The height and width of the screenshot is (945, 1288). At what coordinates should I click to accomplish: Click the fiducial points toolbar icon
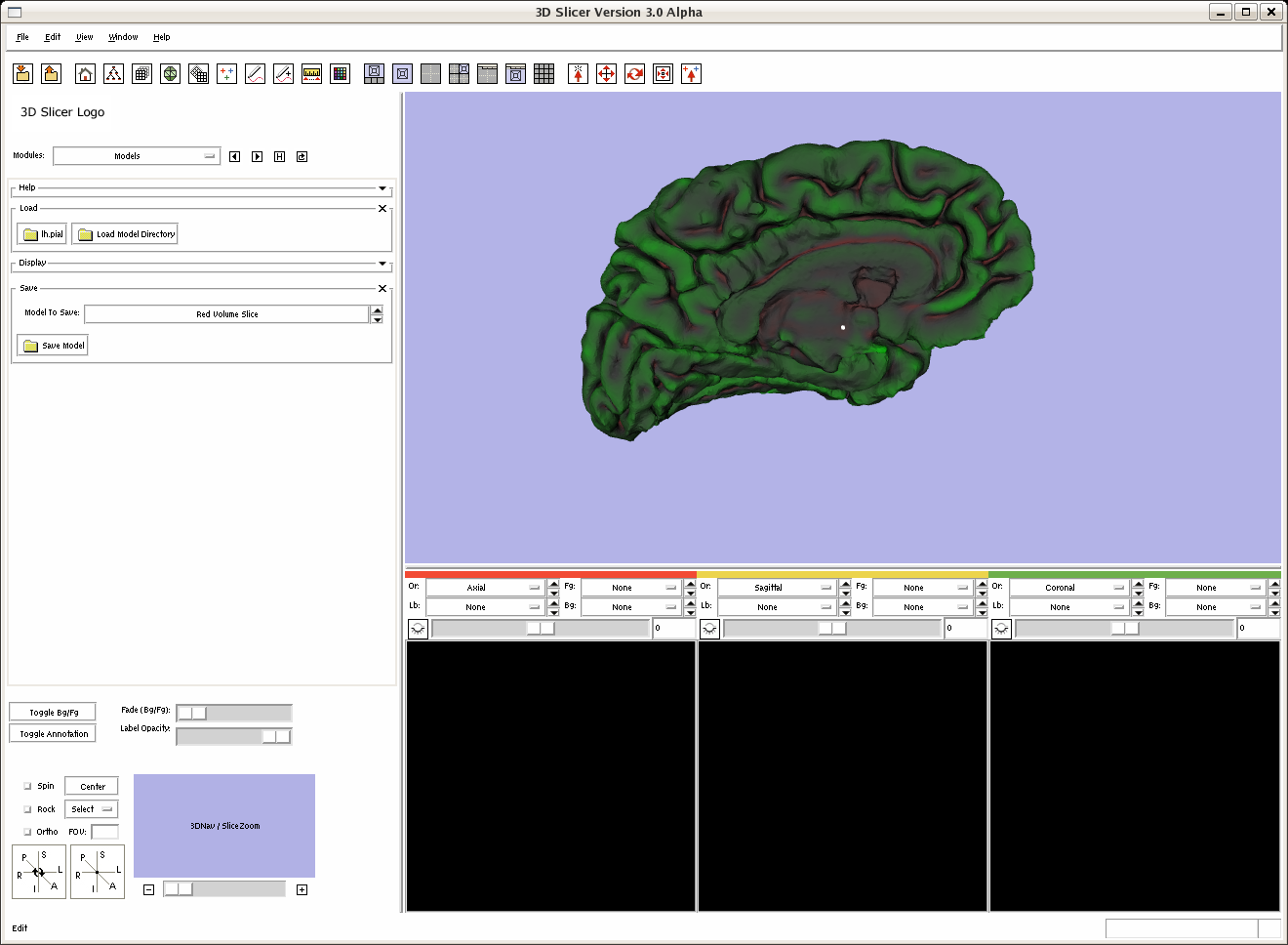(x=226, y=74)
